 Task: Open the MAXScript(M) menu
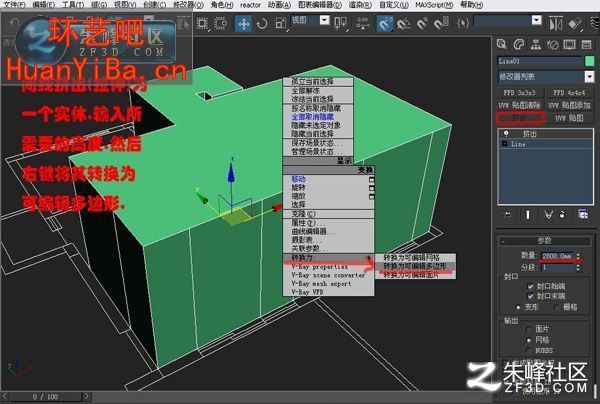(434, 5)
